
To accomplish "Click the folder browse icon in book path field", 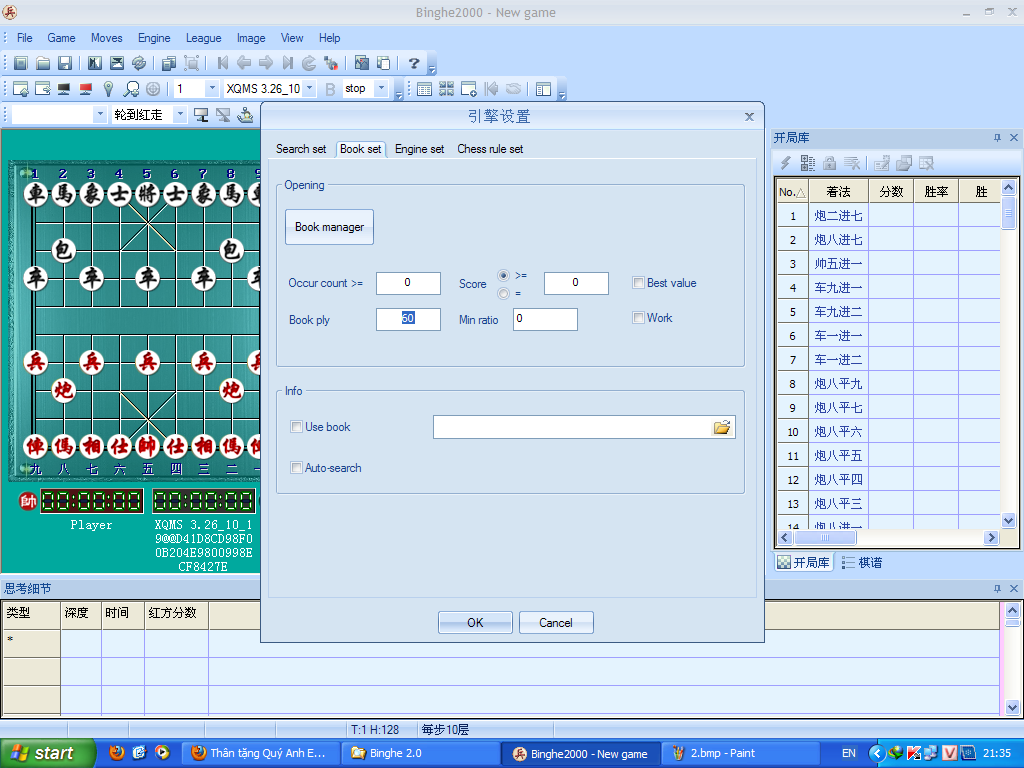I will point(722,427).
